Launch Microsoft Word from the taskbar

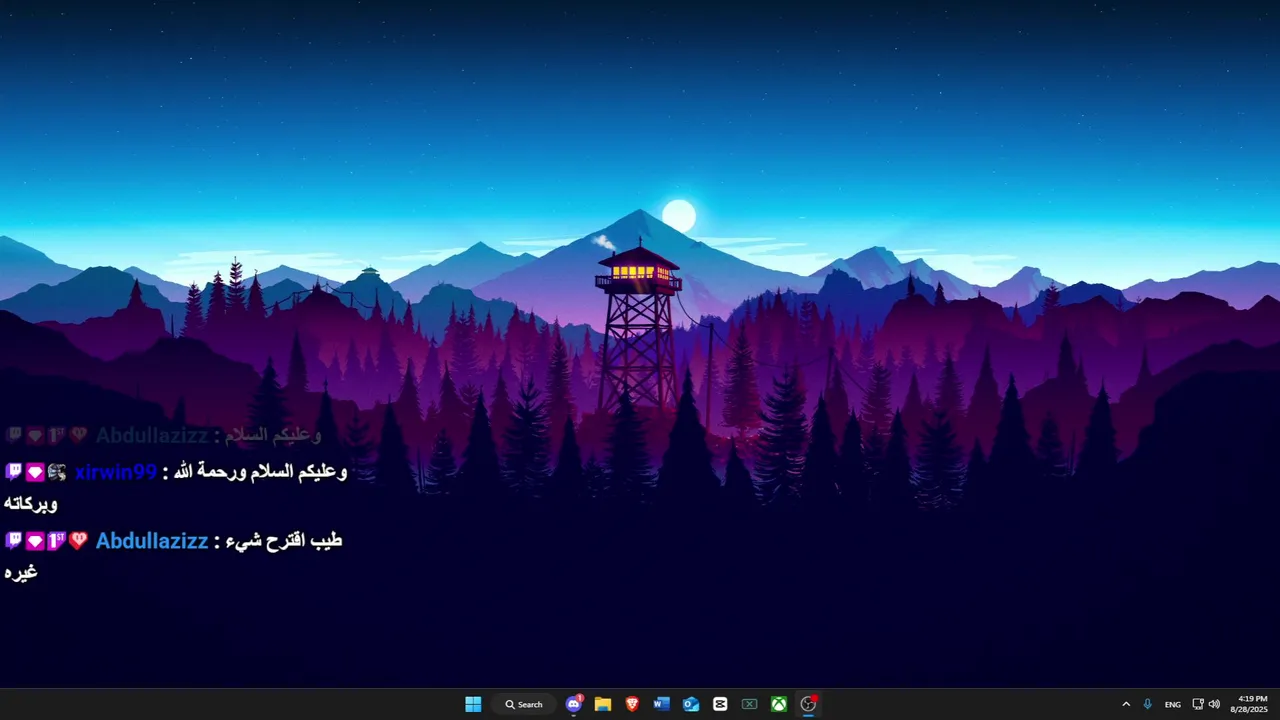point(661,704)
